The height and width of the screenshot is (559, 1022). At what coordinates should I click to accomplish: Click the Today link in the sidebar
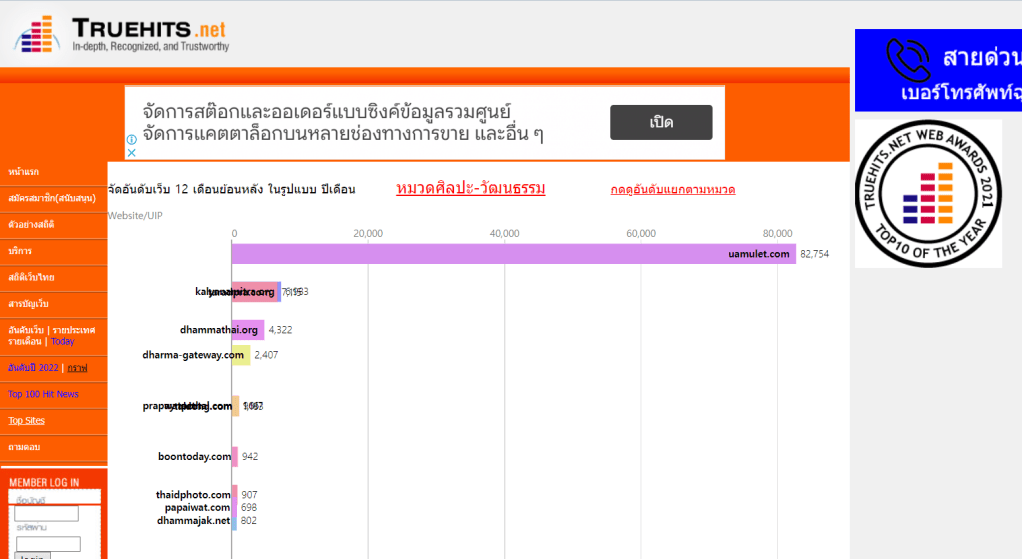click(x=62, y=341)
